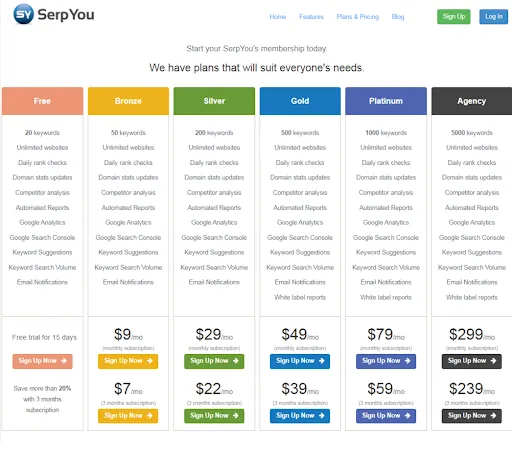Click the SerpYou logo icon

(x=23, y=14)
